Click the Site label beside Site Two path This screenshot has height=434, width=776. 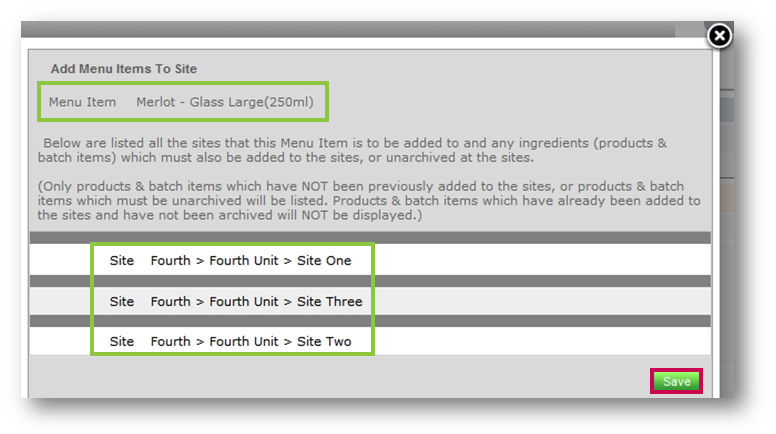pyautogui.click(x=122, y=341)
